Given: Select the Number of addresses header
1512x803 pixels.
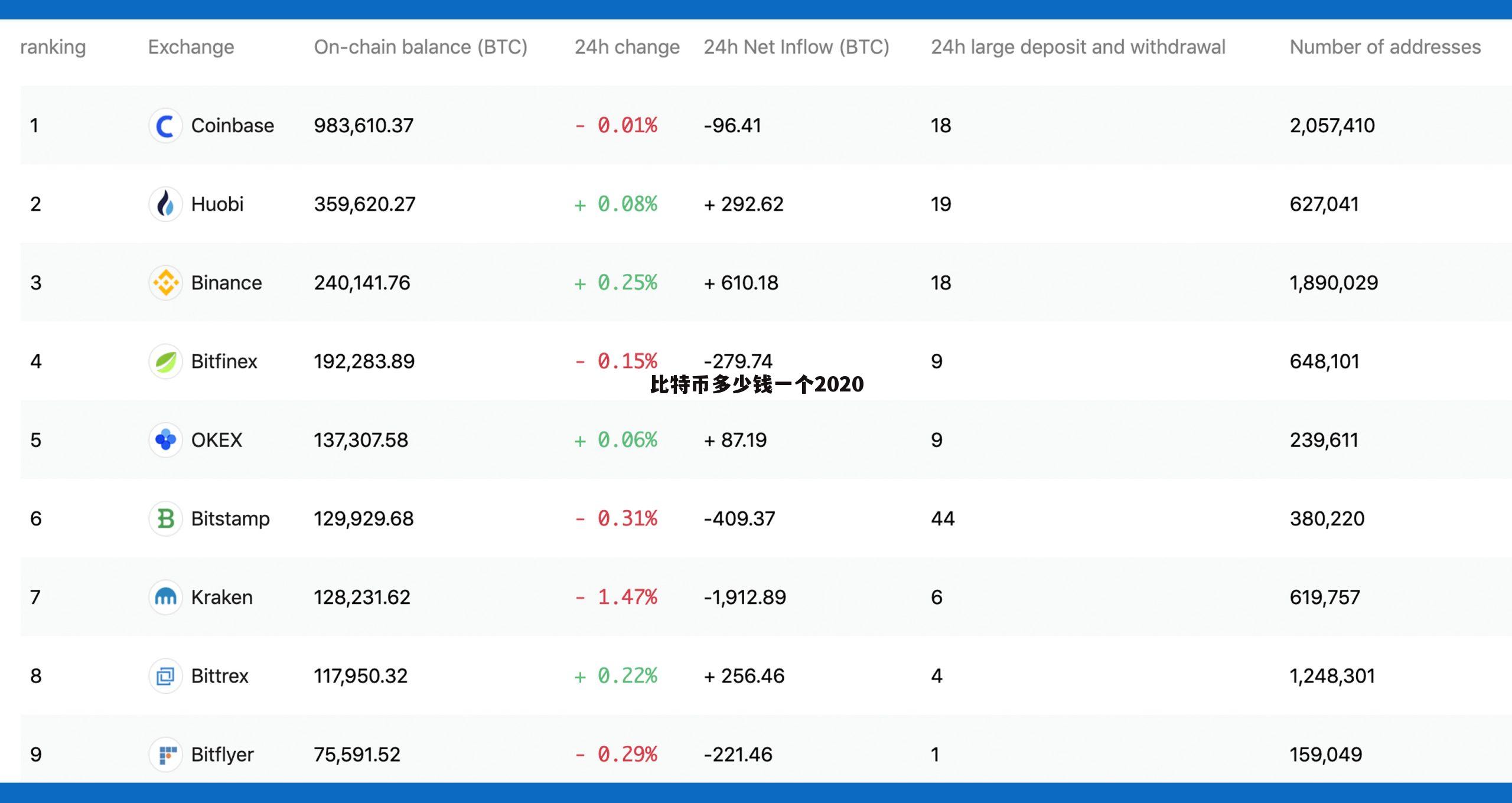Looking at the screenshot, I should 1385,47.
